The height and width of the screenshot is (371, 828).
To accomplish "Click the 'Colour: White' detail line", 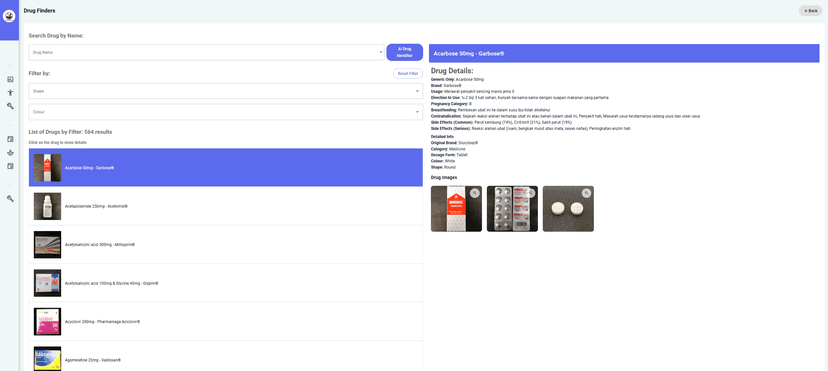I will tap(443, 161).
